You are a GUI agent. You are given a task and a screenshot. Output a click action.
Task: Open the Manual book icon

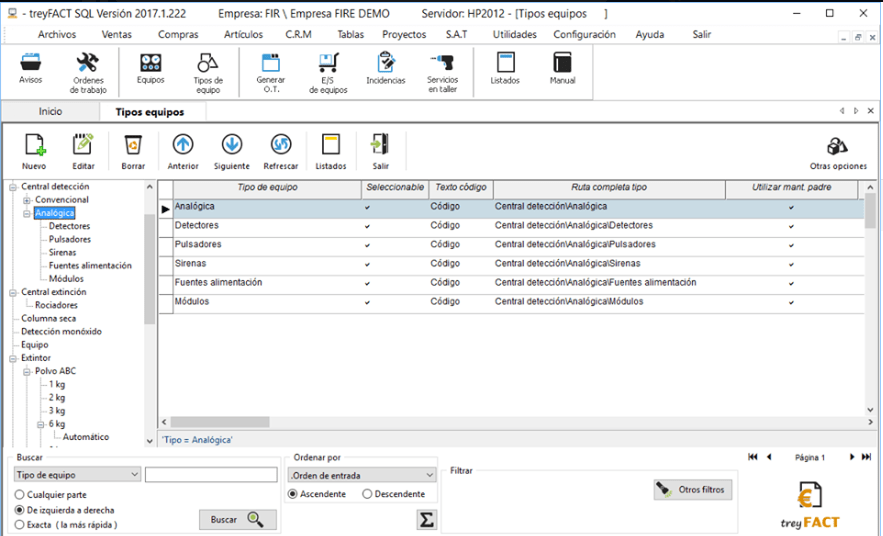(x=562, y=63)
